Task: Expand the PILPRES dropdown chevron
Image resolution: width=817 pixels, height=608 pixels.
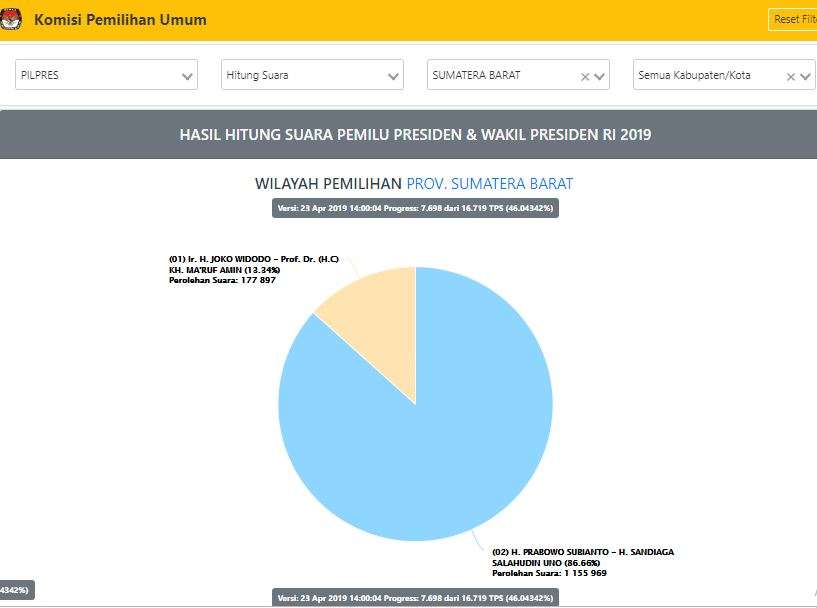Action: [187, 77]
